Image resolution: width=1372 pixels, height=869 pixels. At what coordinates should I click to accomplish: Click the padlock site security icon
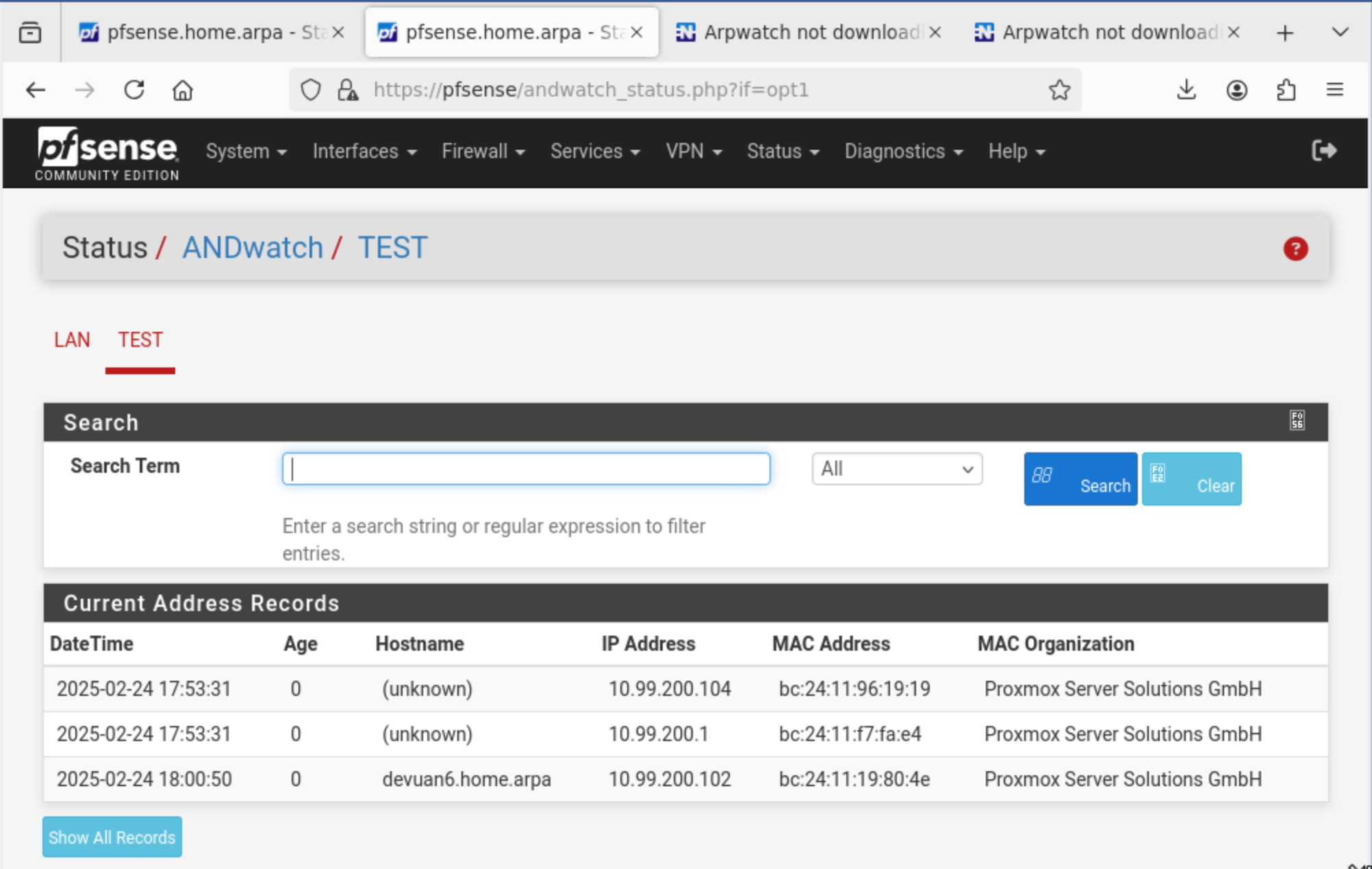click(x=348, y=90)
